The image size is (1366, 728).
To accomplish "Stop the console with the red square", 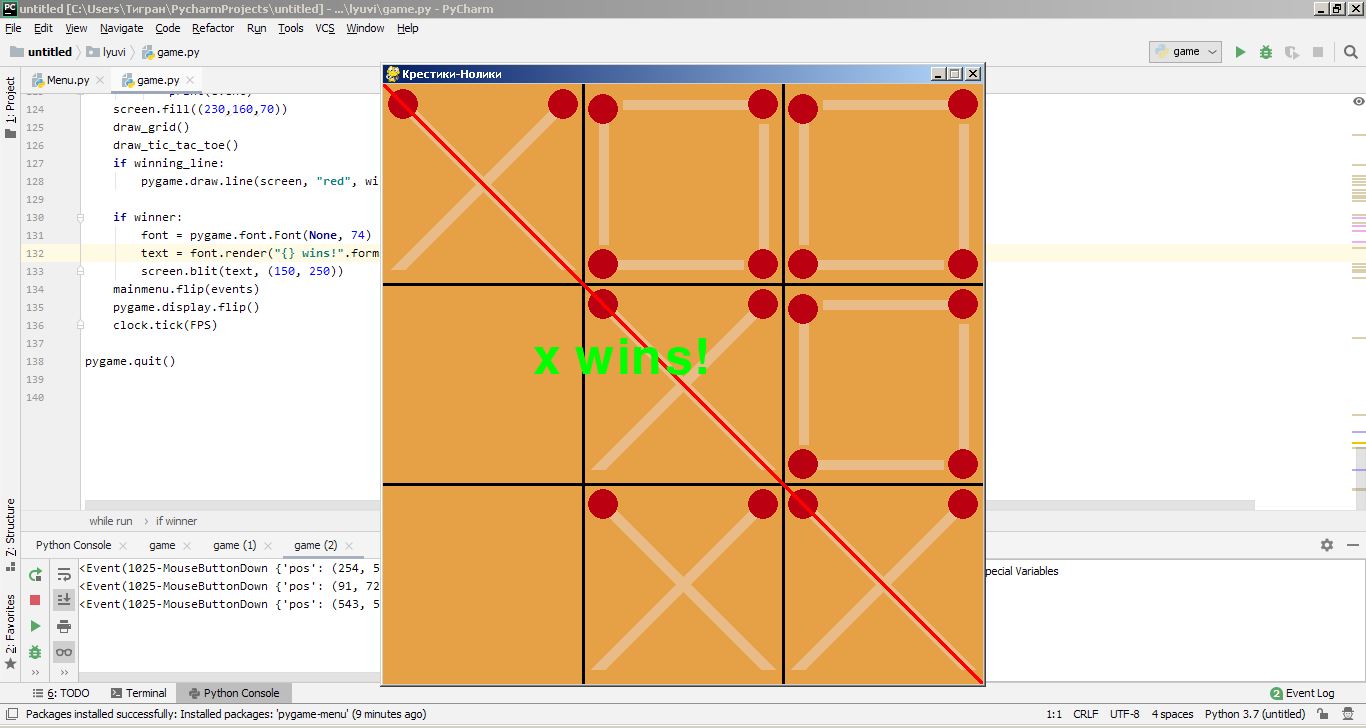I will [35, 600].
